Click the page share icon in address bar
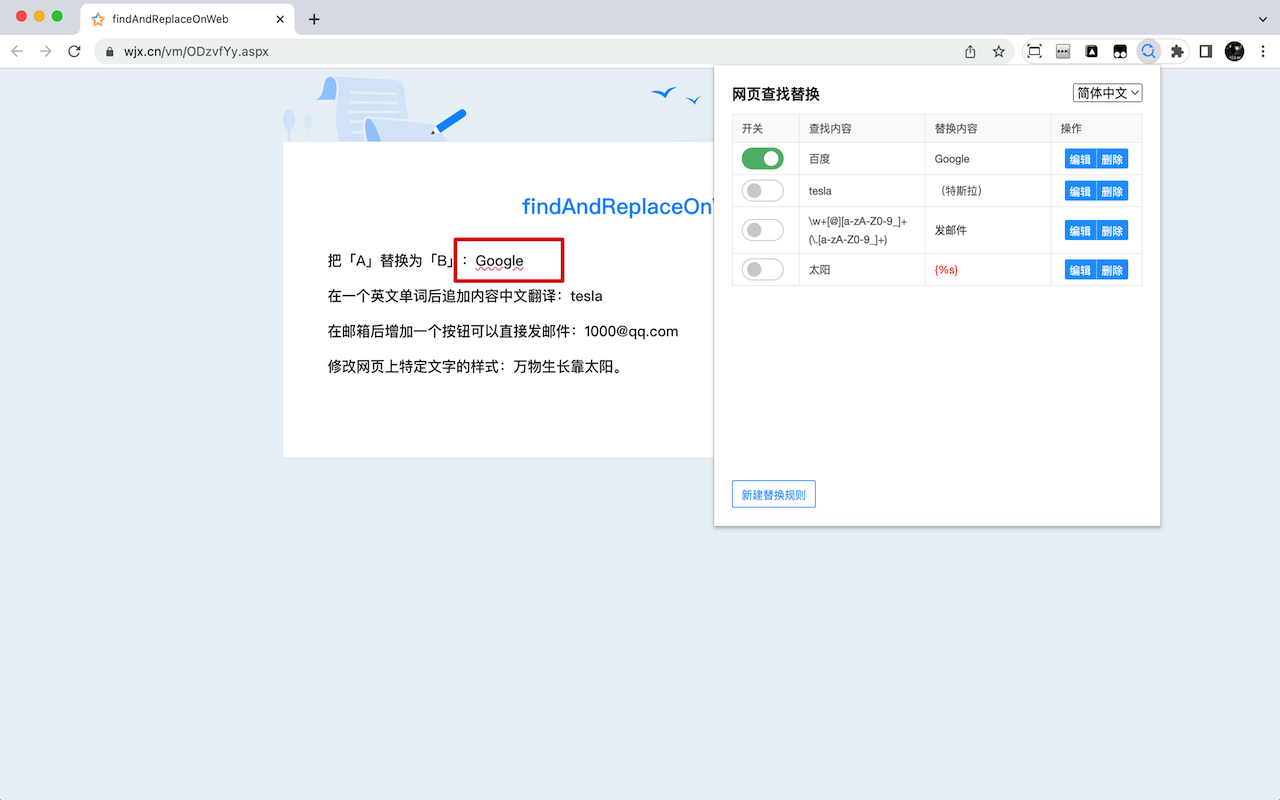 click(x=969, y=51)
